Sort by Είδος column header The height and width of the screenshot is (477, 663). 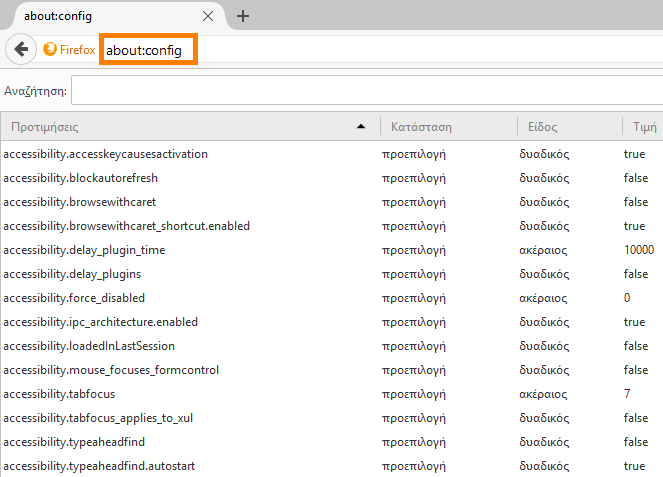point(570,127)
